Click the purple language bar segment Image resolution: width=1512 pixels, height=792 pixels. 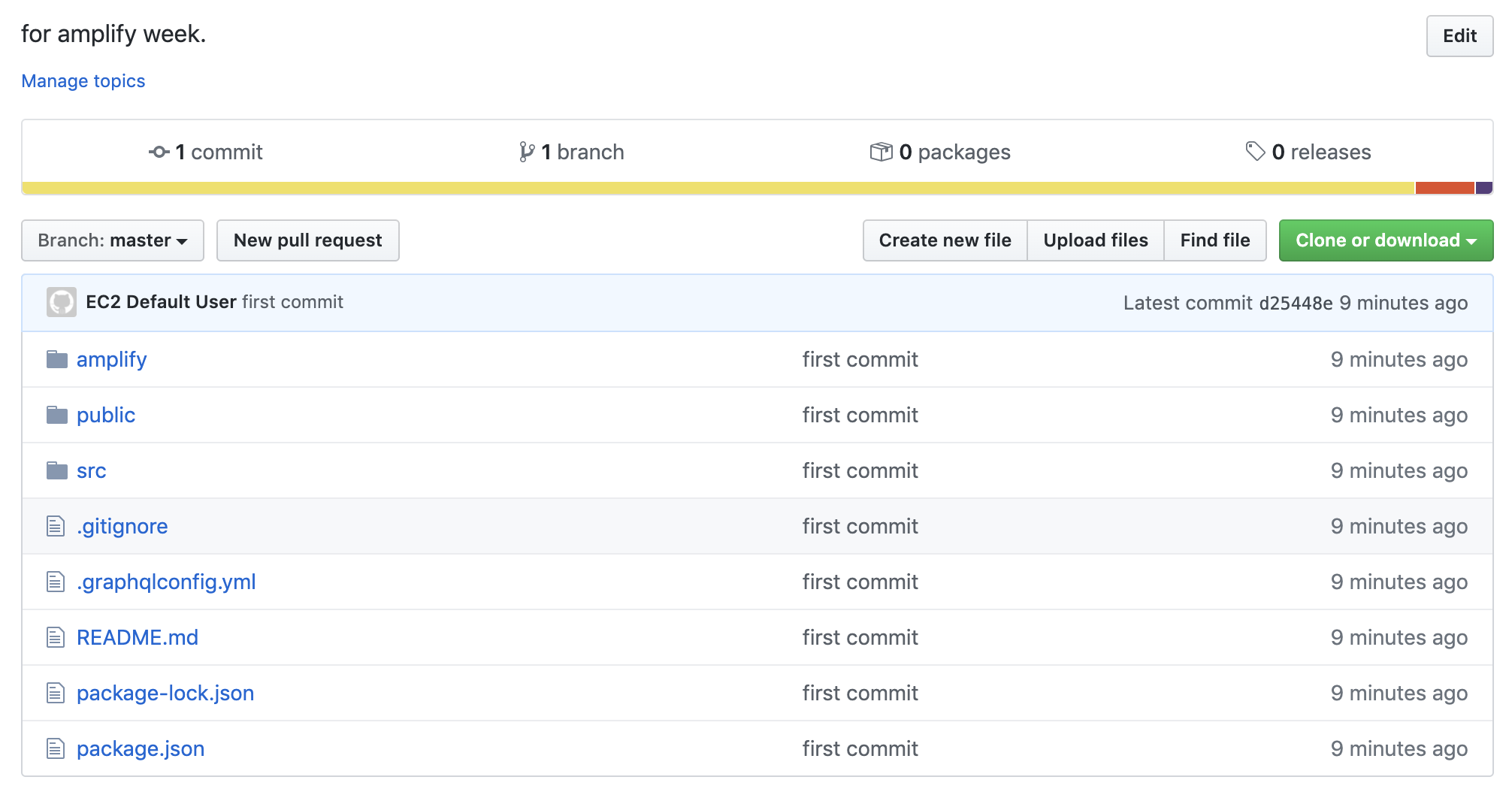[1484, 188]
